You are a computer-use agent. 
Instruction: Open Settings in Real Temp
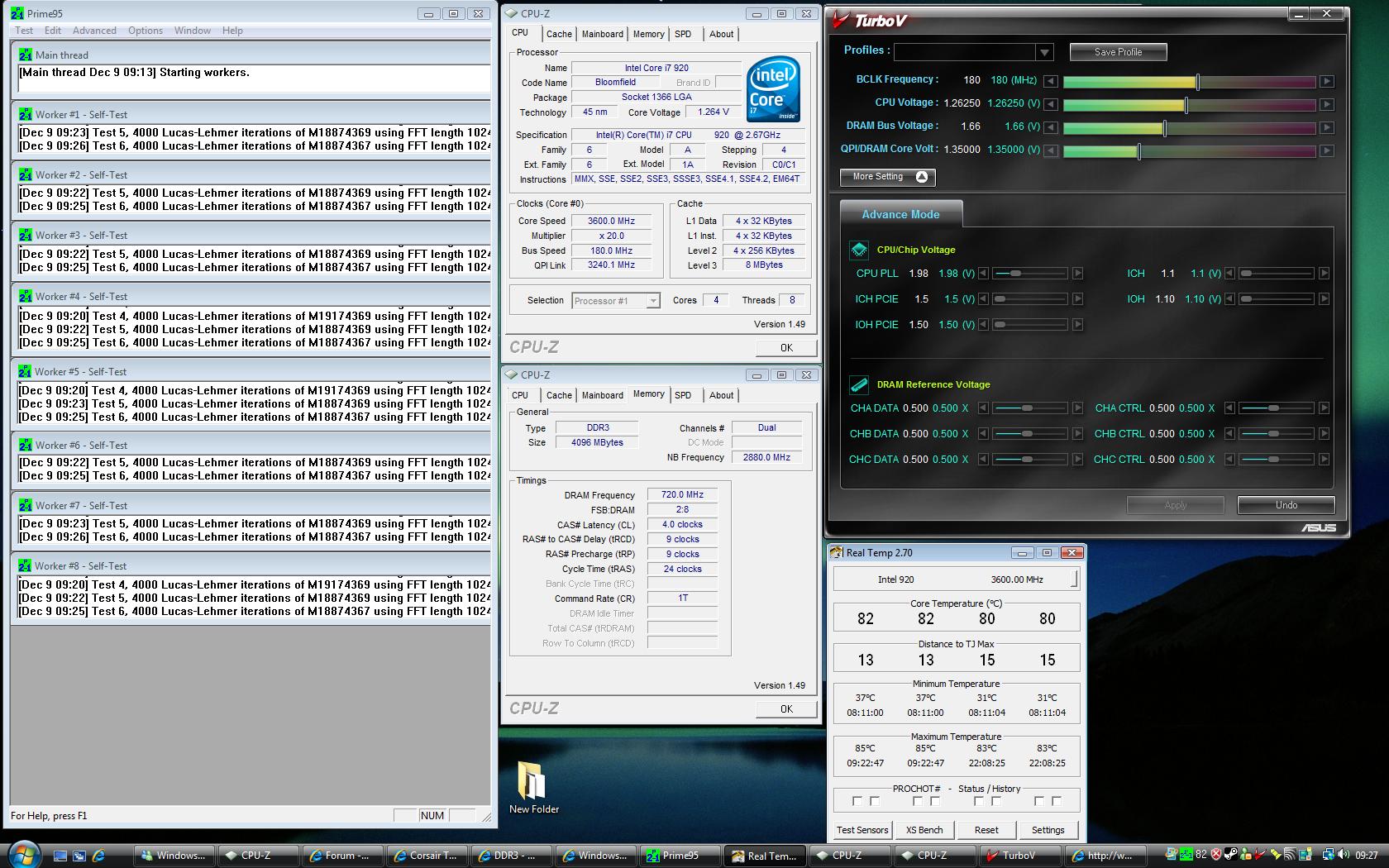point(1048,830)
